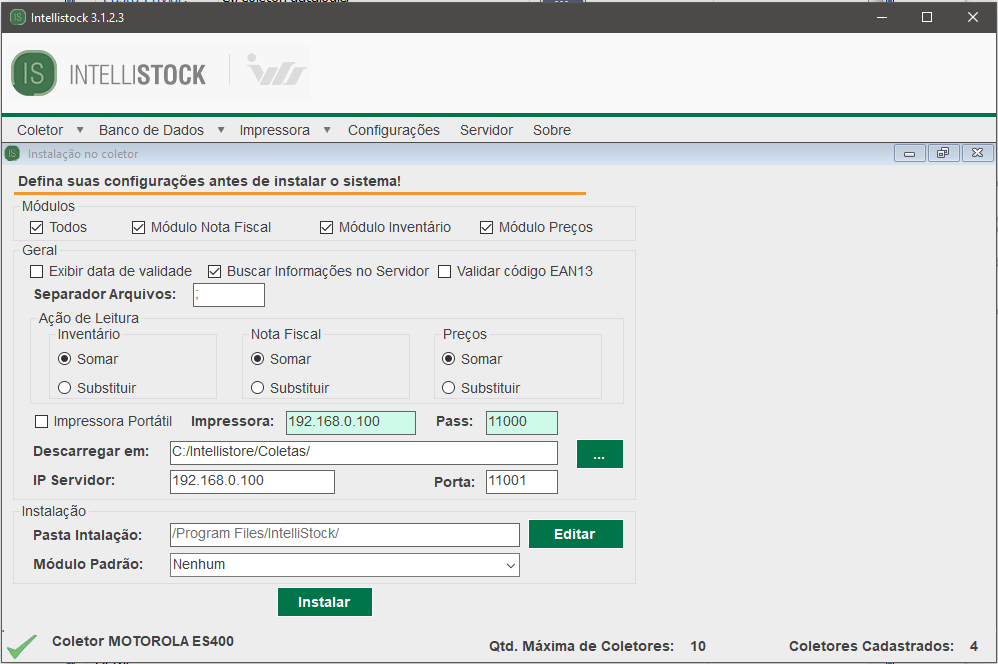Image resolution: width=998 pixels, height=664 pixels.
Task: Open the Configurações menu
Action: click(393, 130)
